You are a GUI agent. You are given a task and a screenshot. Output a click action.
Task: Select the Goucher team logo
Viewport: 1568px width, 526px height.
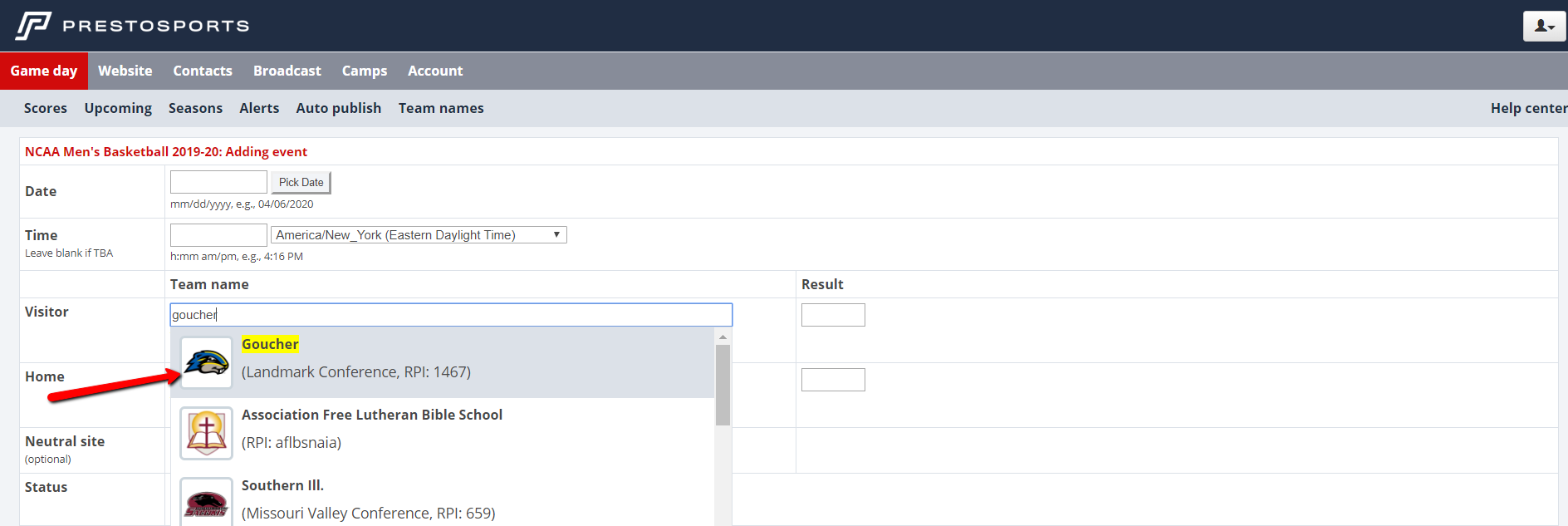coord(206,362)
